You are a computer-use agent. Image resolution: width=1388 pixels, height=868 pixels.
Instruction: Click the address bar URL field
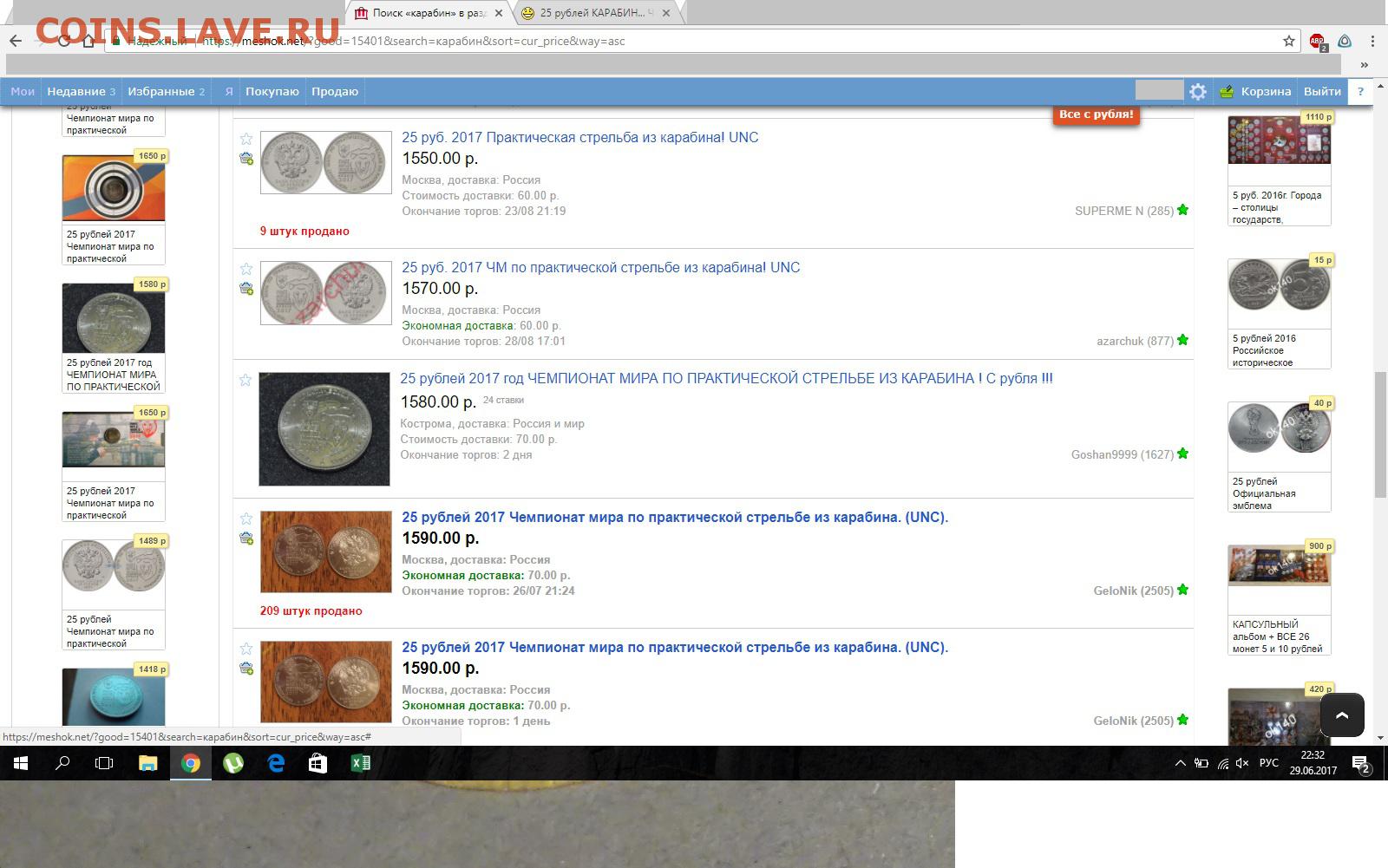coord(703,41)
